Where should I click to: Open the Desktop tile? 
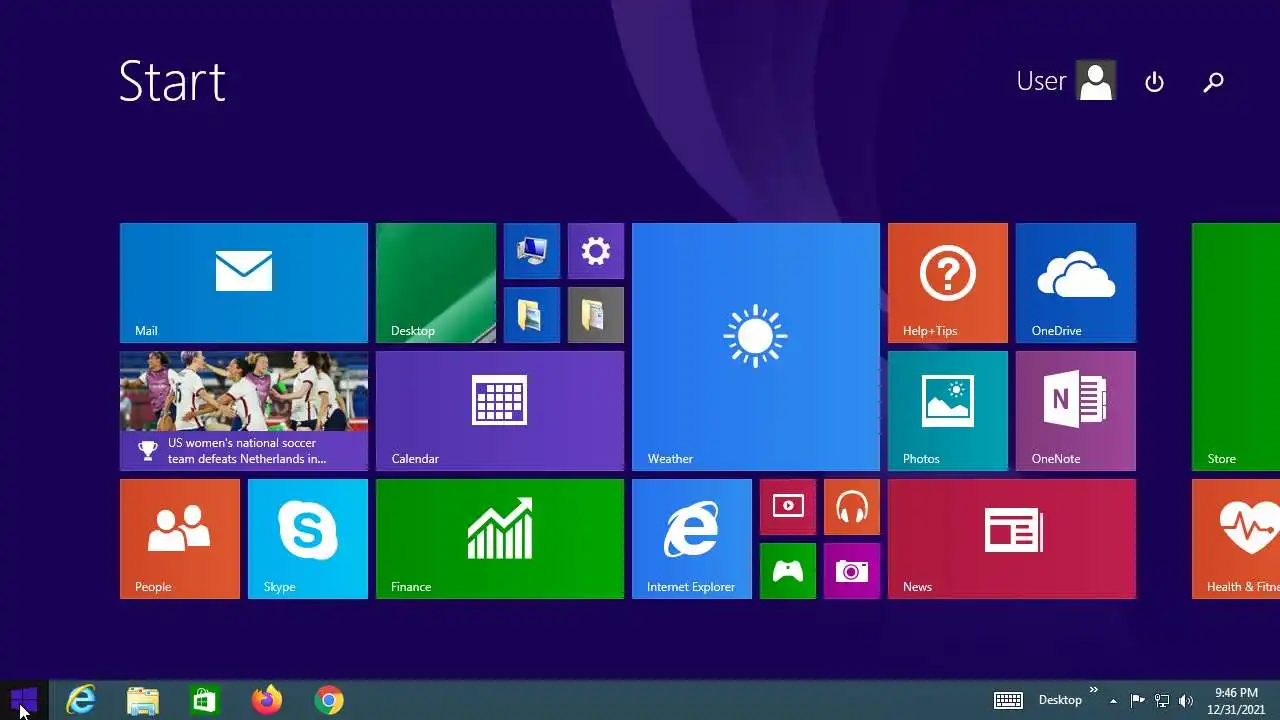436,283
